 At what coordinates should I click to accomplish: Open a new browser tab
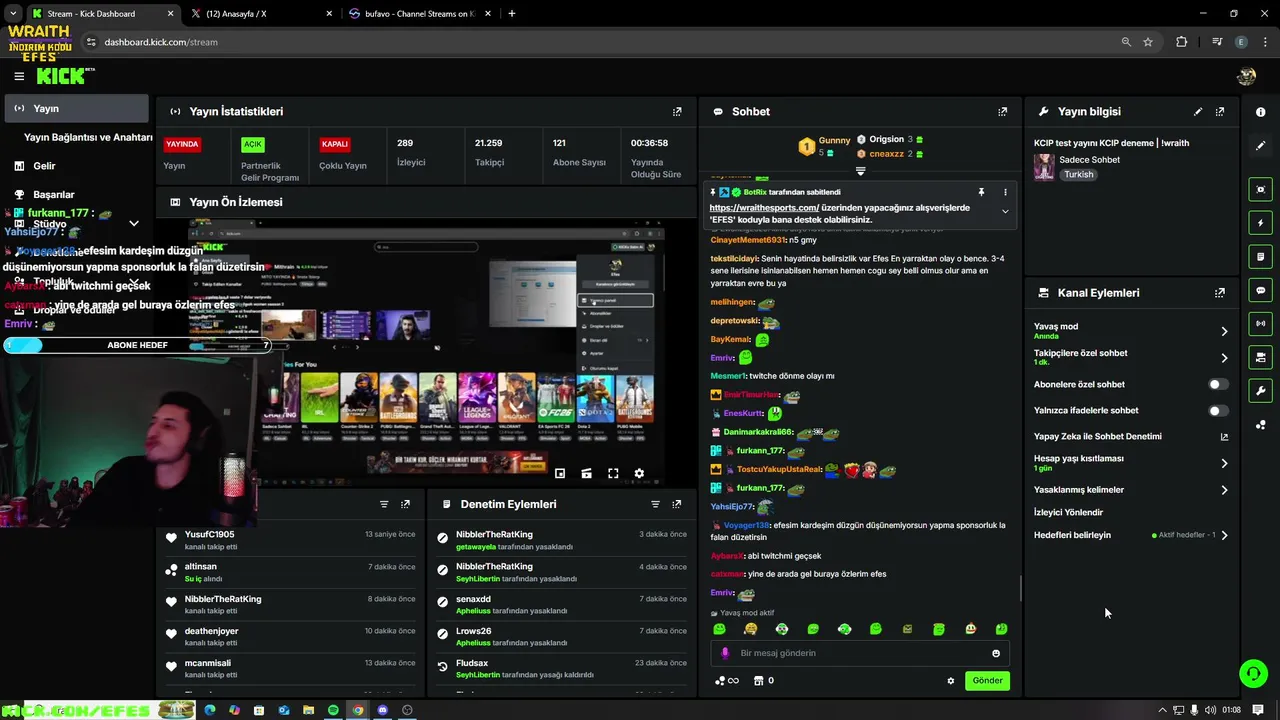click(512, 14)
